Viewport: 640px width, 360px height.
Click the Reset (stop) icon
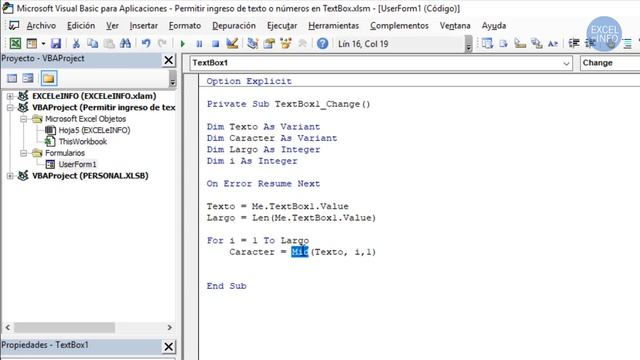(216, 44)
